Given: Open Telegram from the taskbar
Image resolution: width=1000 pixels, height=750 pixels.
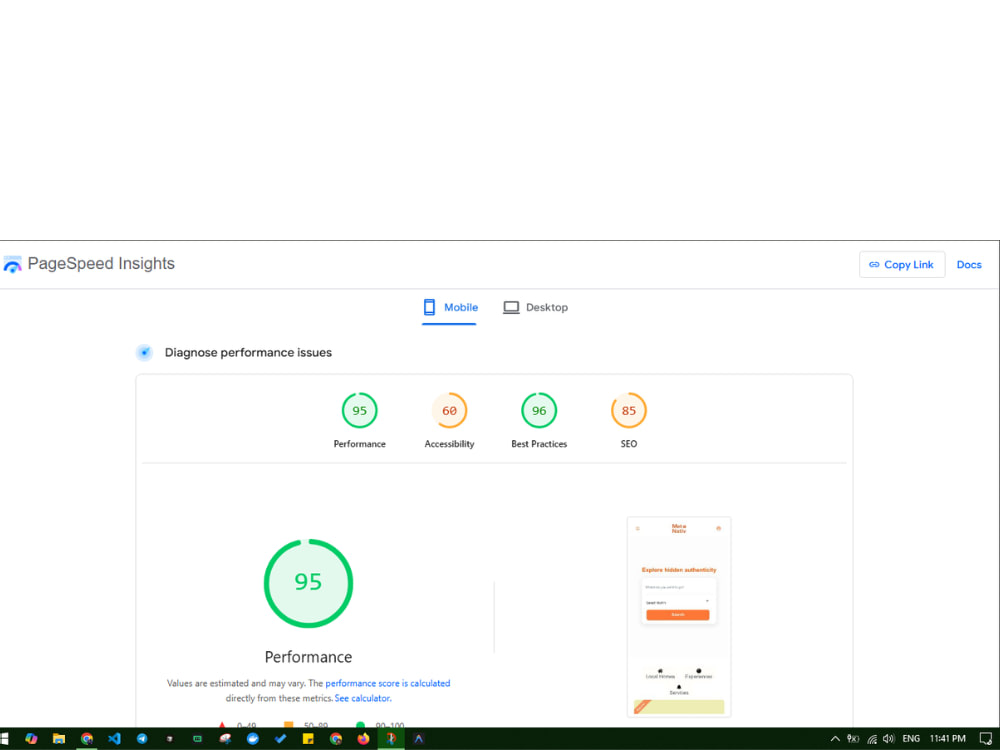Looking at the screenshot, I should tap(142, 739).
